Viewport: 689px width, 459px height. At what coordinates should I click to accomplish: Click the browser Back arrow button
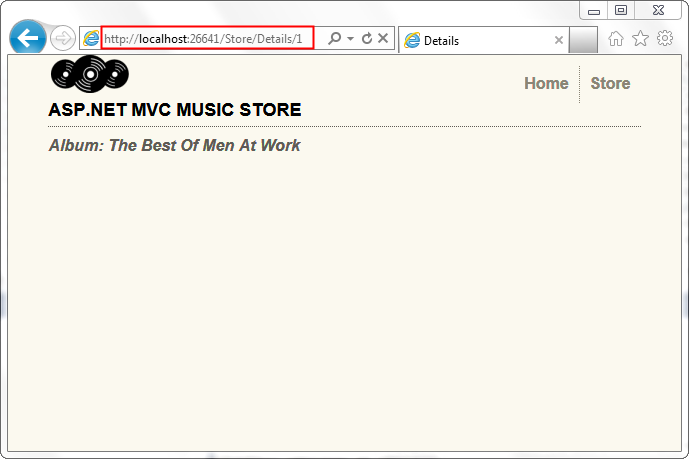click(x=28, y=38)
